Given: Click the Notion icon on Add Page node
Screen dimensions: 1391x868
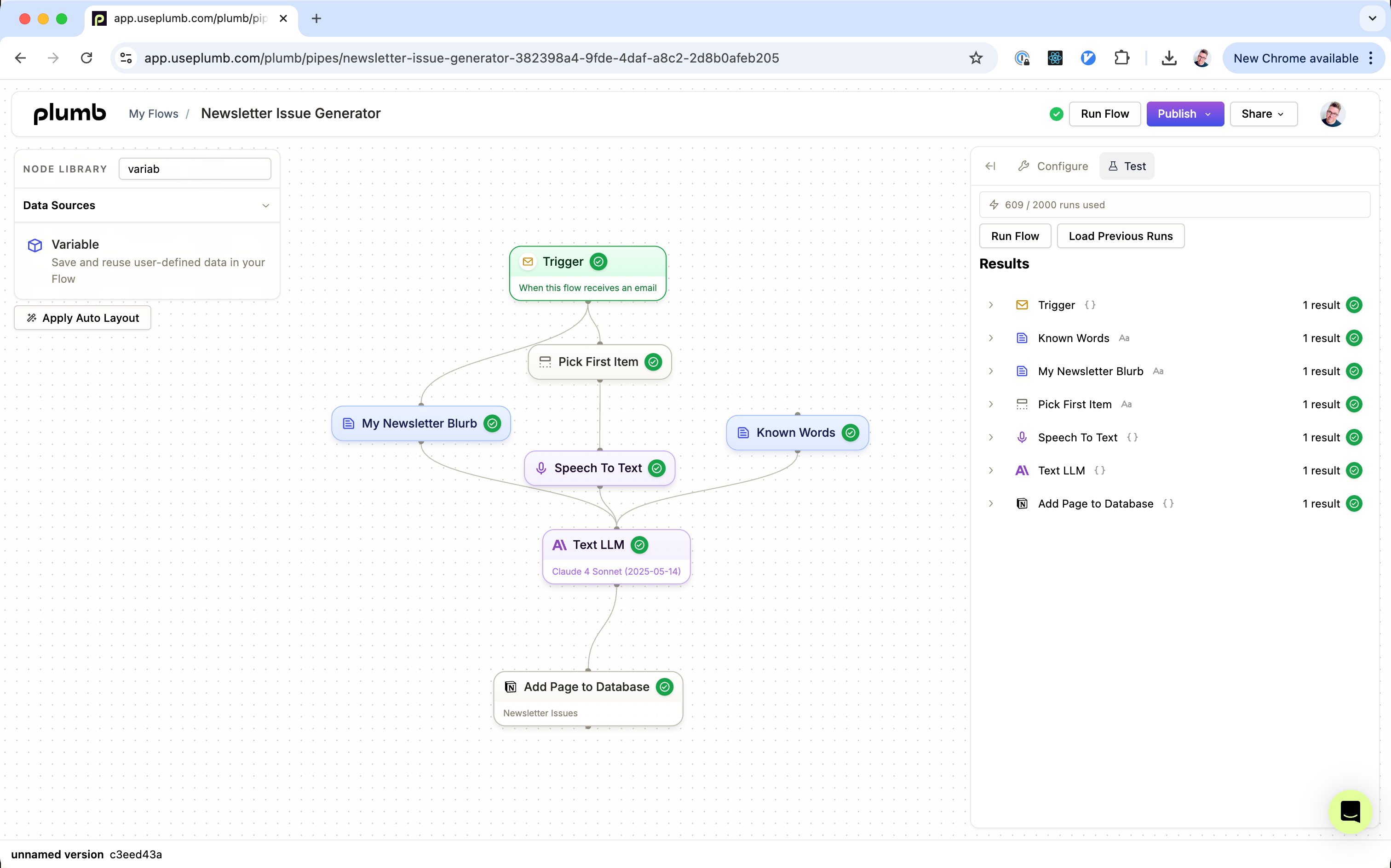Looking at the screenshot, I should pyautogui.click(x=510, y=686).
